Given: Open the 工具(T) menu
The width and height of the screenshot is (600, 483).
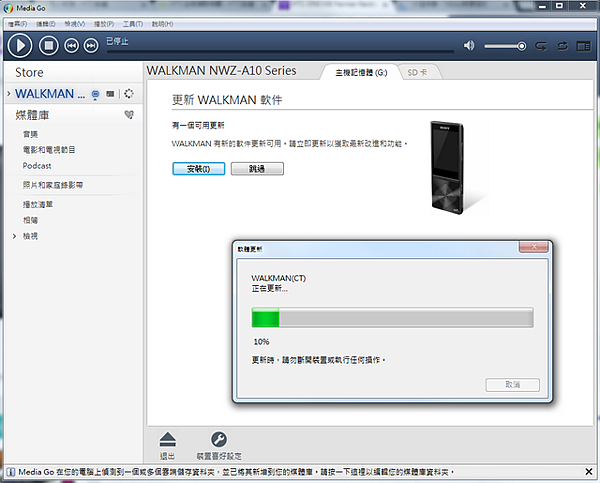Looking at the screenshot, I should [x=133, y=24].
